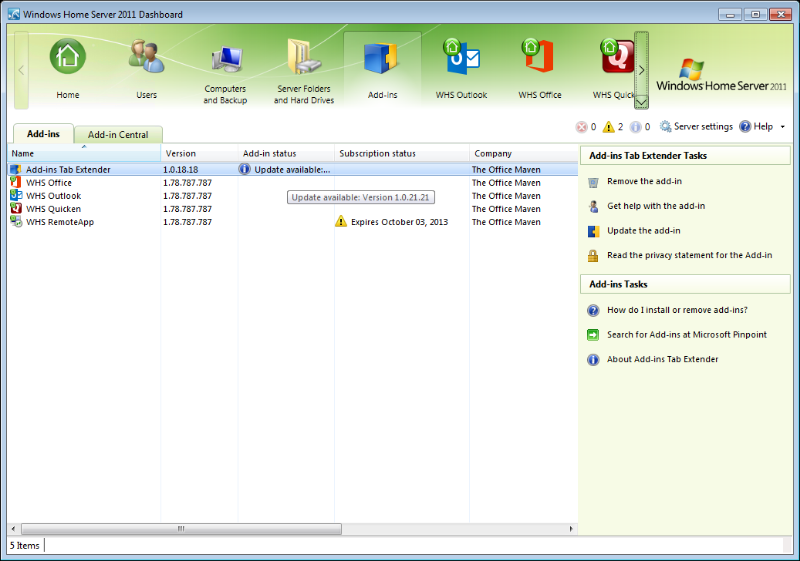This screenshot has height=561, width=800.
Task: Click the Help question mark icon
Action: pyautogui.click(x=745, y=126)
